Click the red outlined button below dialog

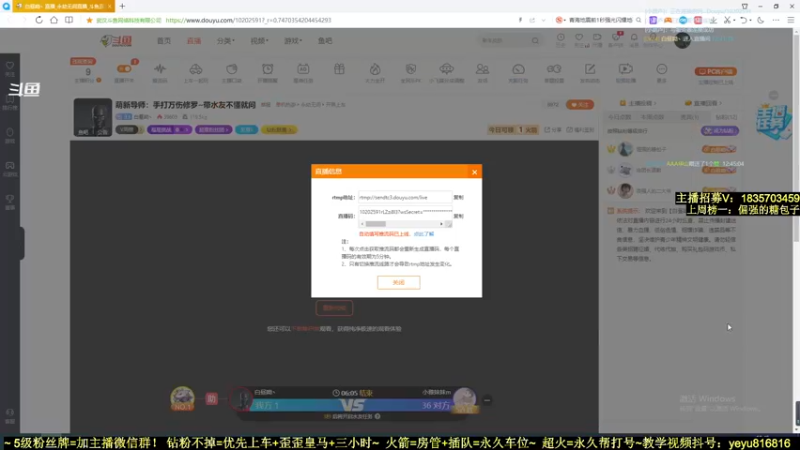334,308
